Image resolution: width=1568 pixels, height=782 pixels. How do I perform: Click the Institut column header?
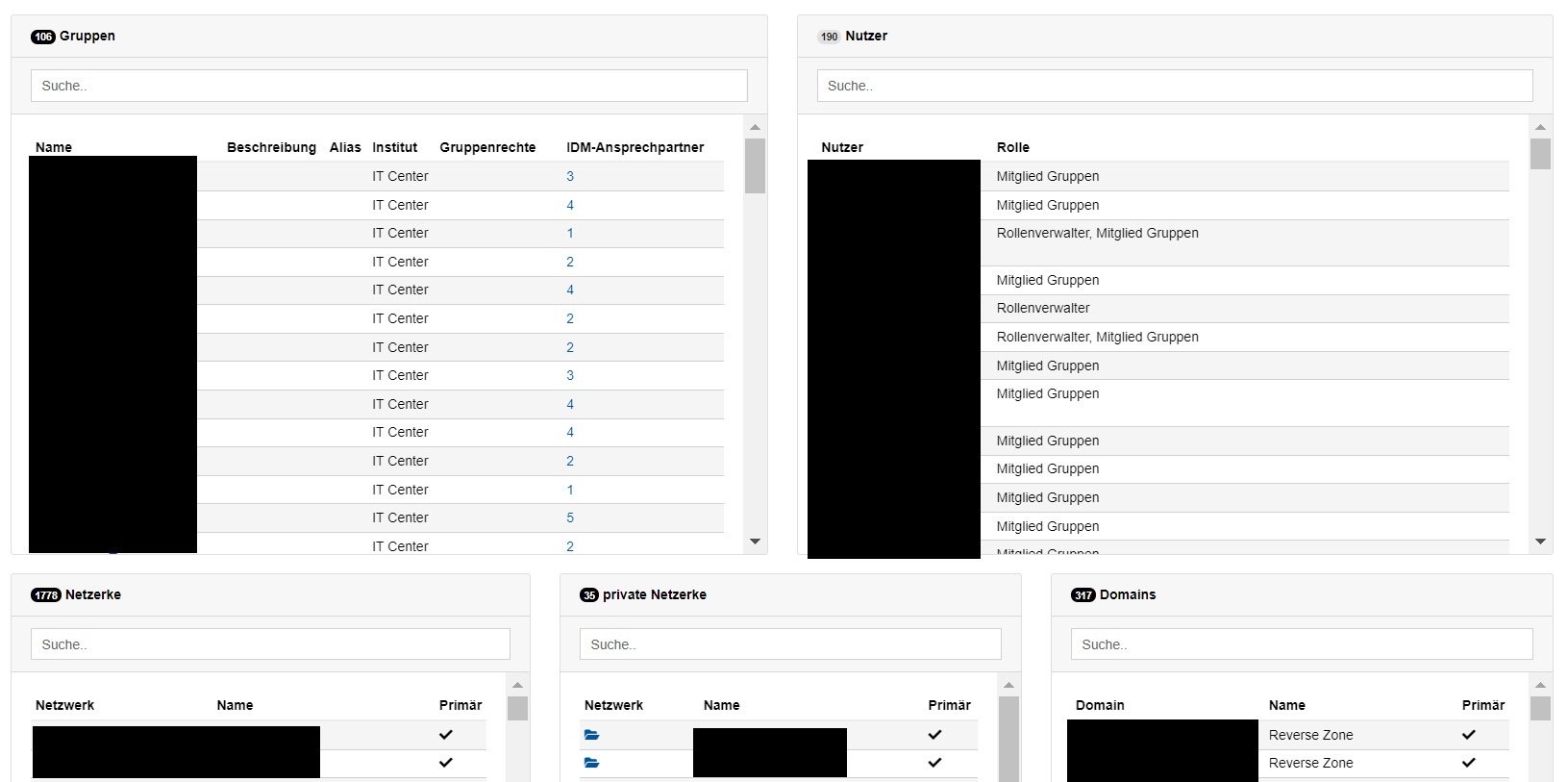pyautogui.click(x=395, y=147)
